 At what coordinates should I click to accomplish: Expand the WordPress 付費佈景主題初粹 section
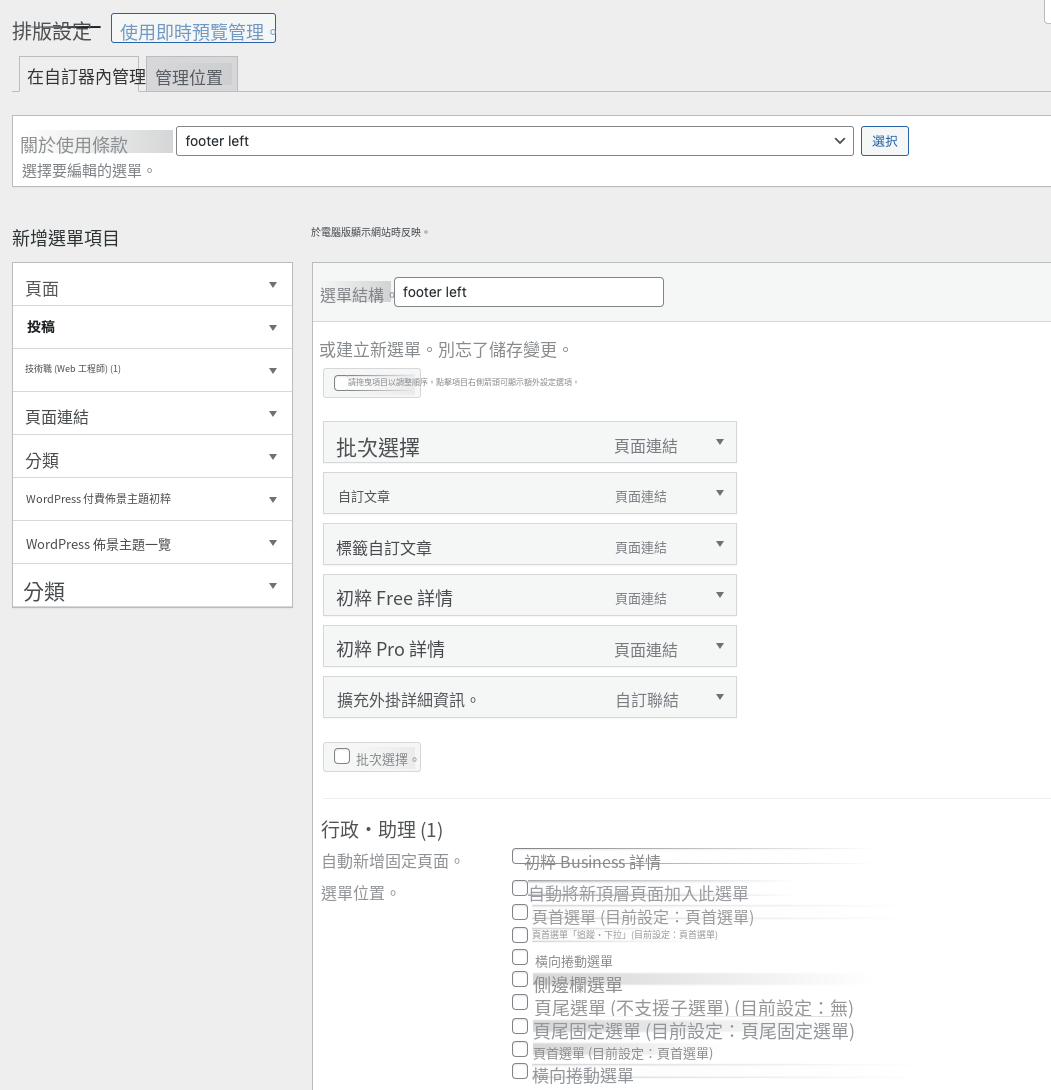tap(152, 499)
